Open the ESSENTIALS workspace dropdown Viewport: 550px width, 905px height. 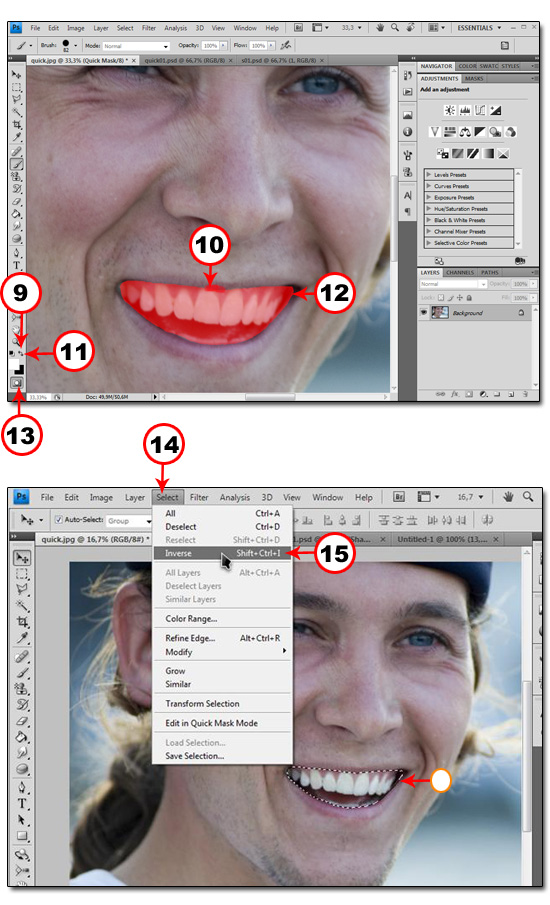point(479,28)
